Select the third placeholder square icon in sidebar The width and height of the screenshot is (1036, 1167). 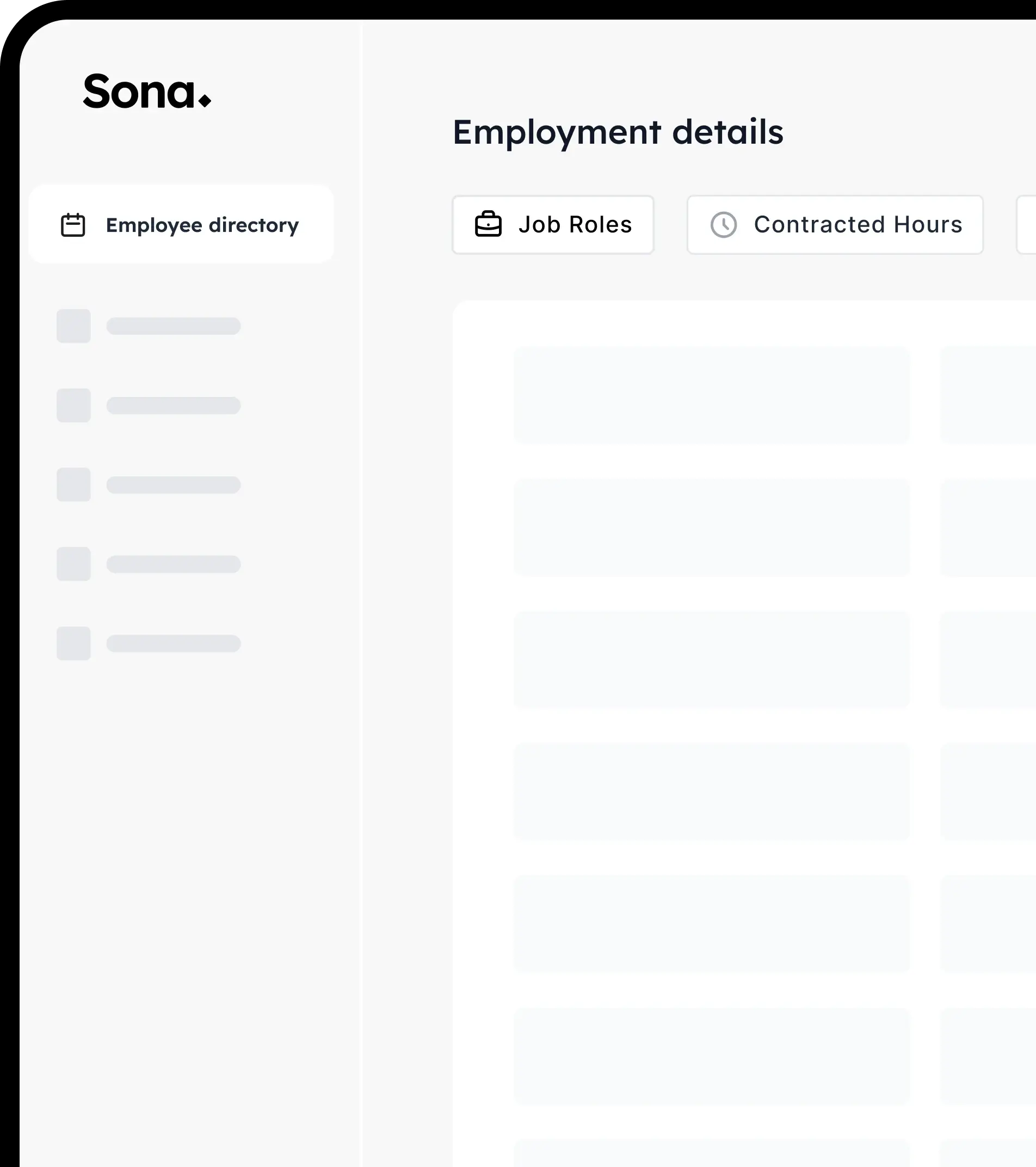click(73, 485)
